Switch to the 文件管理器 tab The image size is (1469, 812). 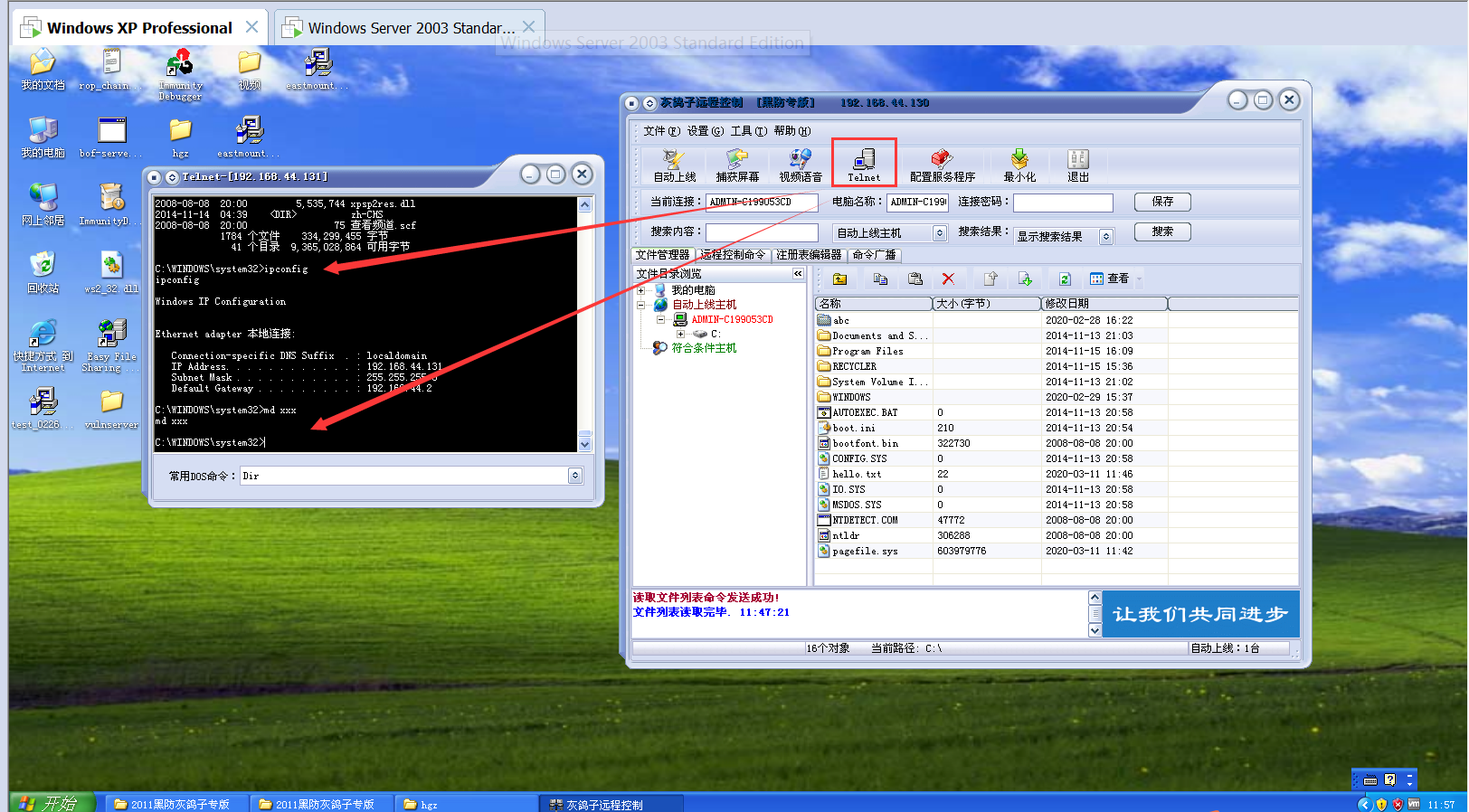(x=662, y=255)
